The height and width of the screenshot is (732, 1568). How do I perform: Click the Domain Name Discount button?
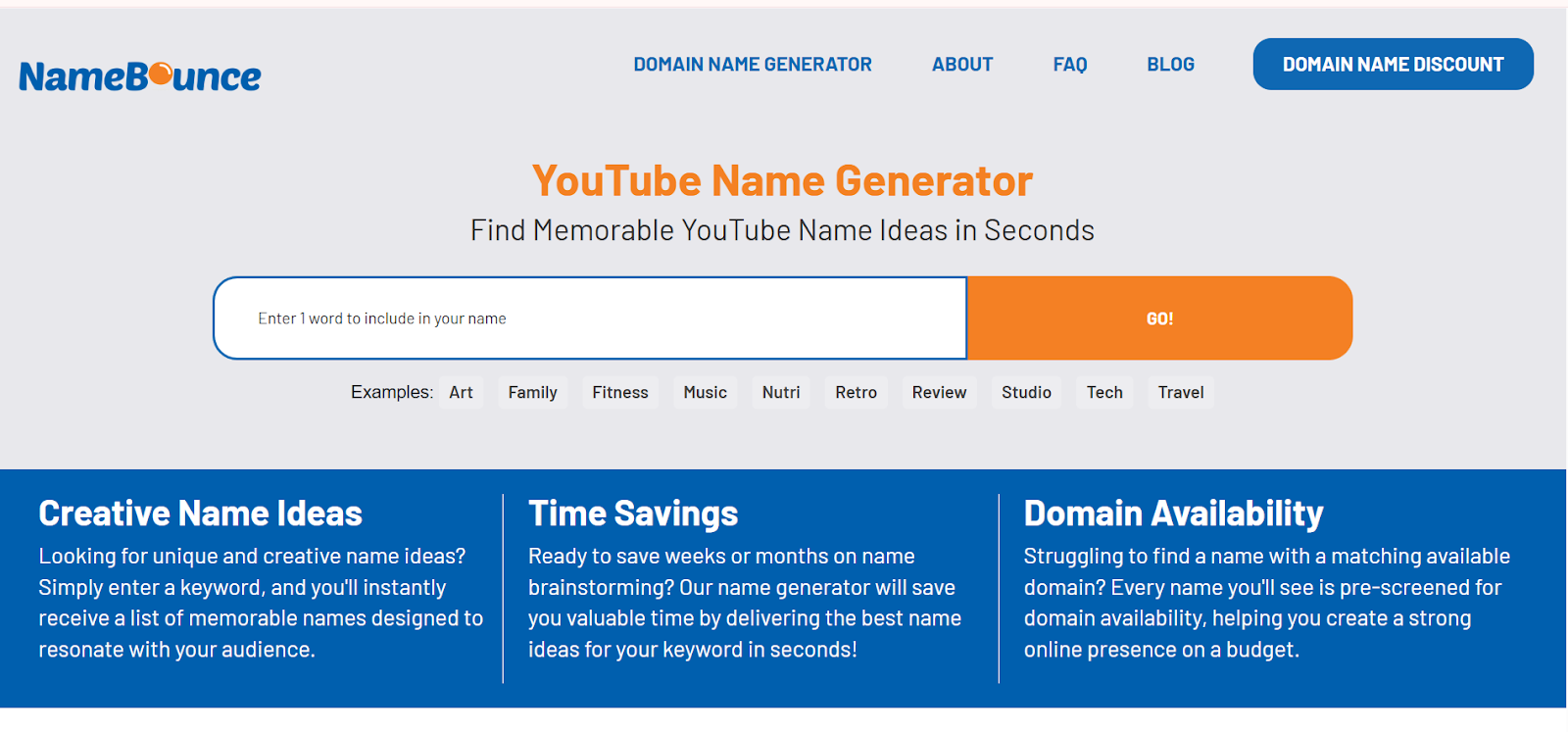tap(1394, 65)
